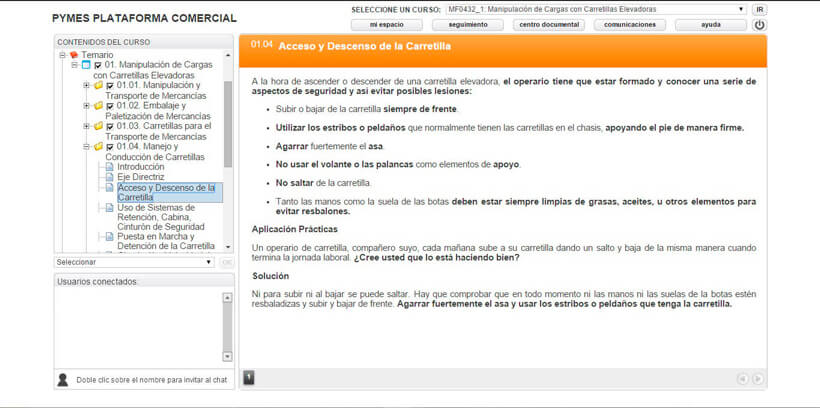820x408 pixels.
Task: Toggle checkbox for 01.03. Carretillas para el Transporte
Action: click(110, 126)
